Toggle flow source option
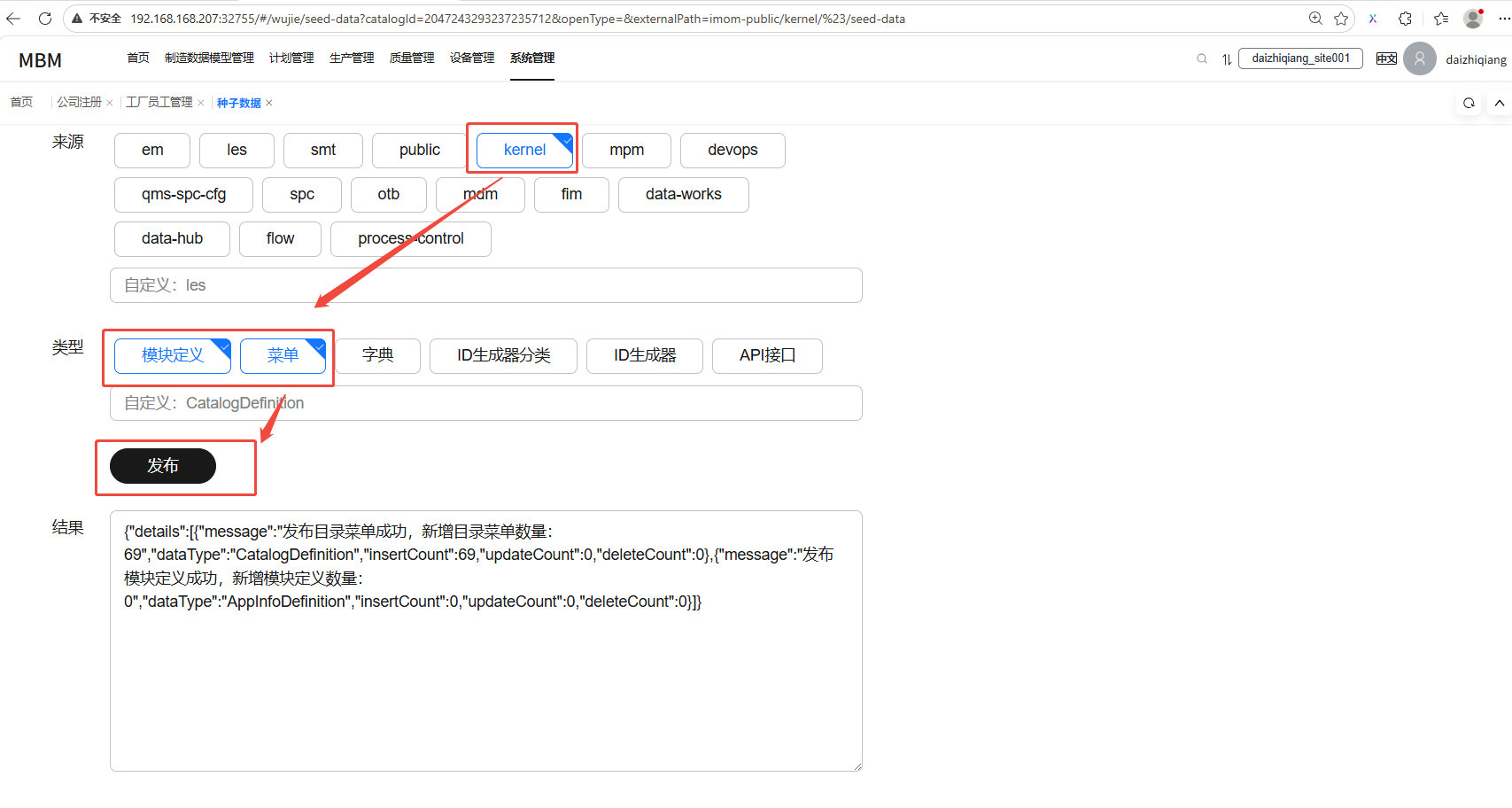Viewport: 1512px width, 808px height. click(x=280, y=238)
